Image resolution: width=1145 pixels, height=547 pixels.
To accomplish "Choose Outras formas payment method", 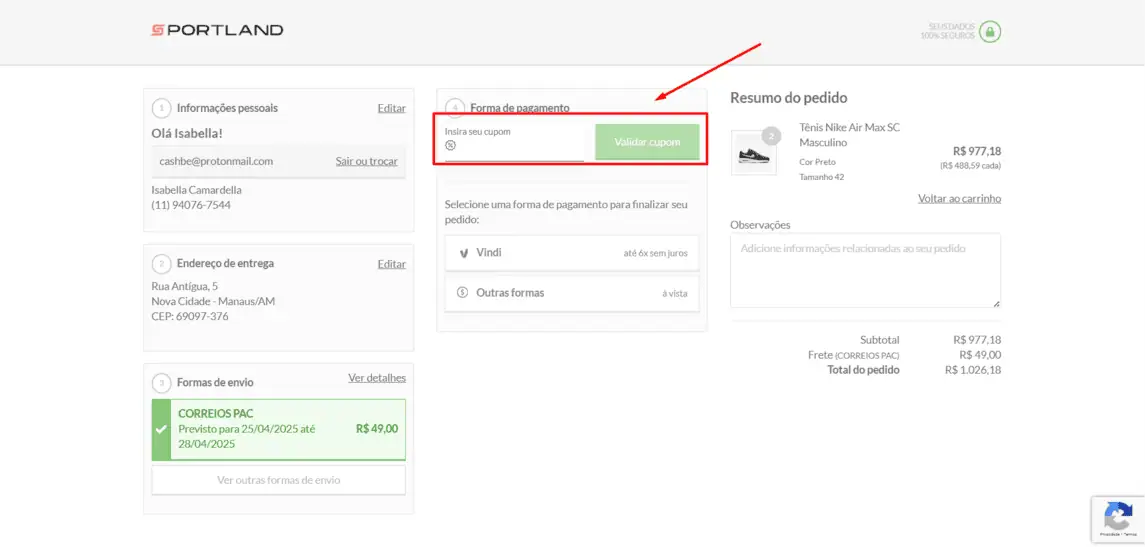I will tap(572, 293).
